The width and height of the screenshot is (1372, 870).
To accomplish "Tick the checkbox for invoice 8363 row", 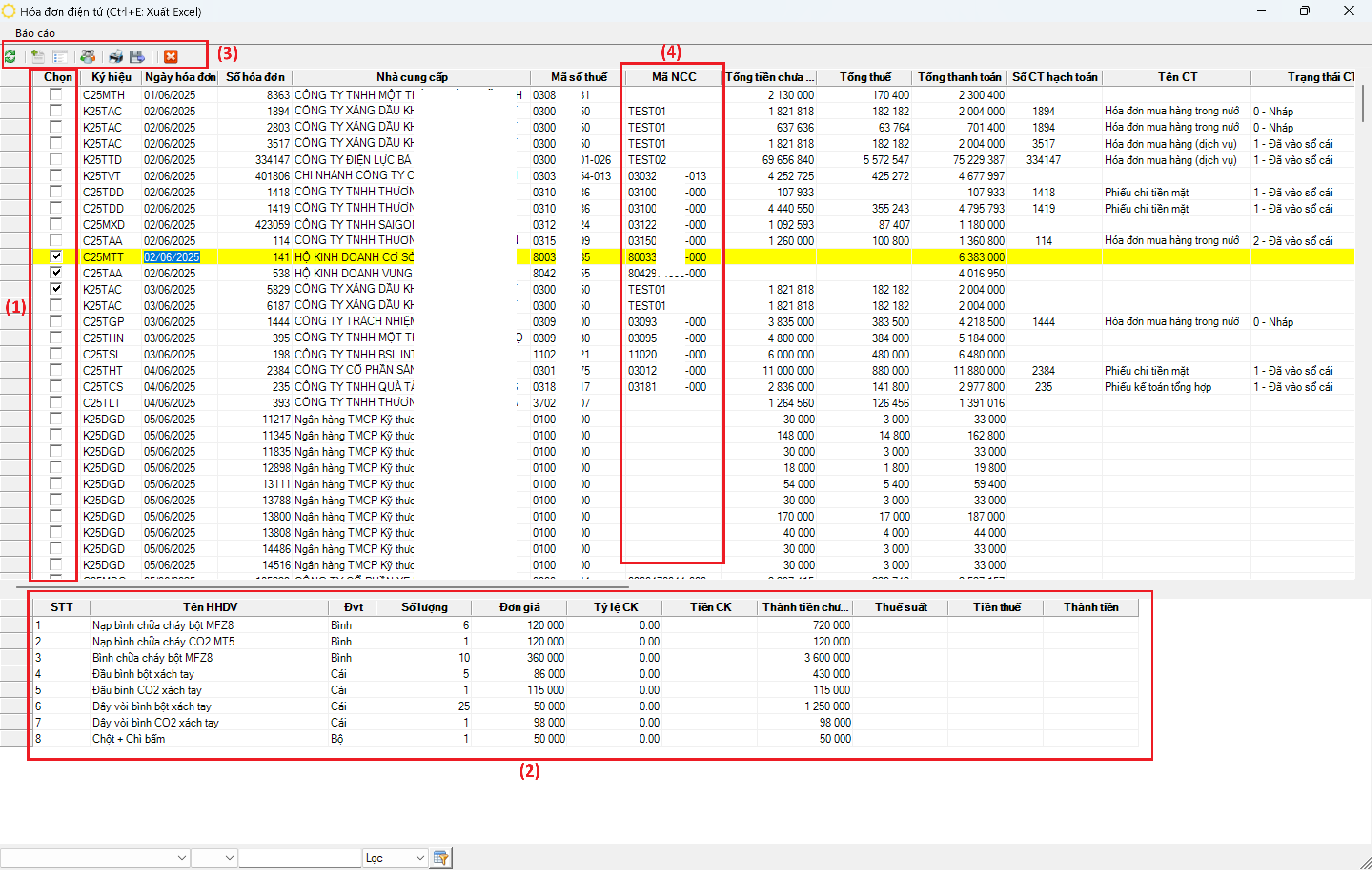I will (56, 95).
